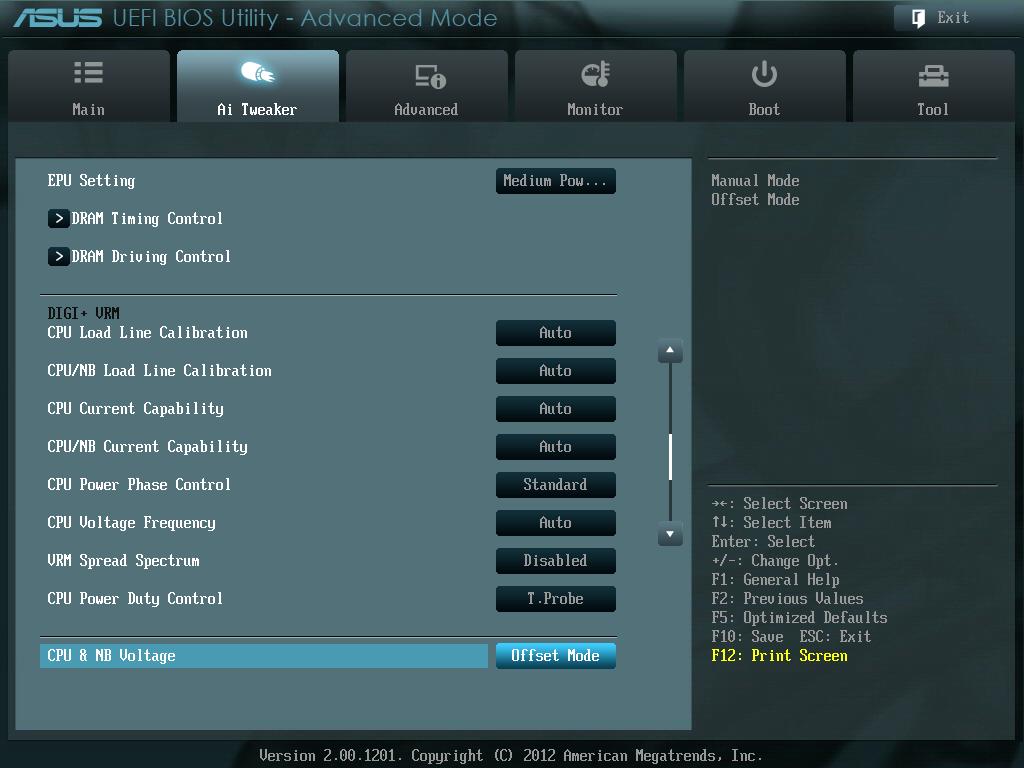Click F10: Save ESC: Exit hint
The image size is (1024, 768).
(792, 637)
